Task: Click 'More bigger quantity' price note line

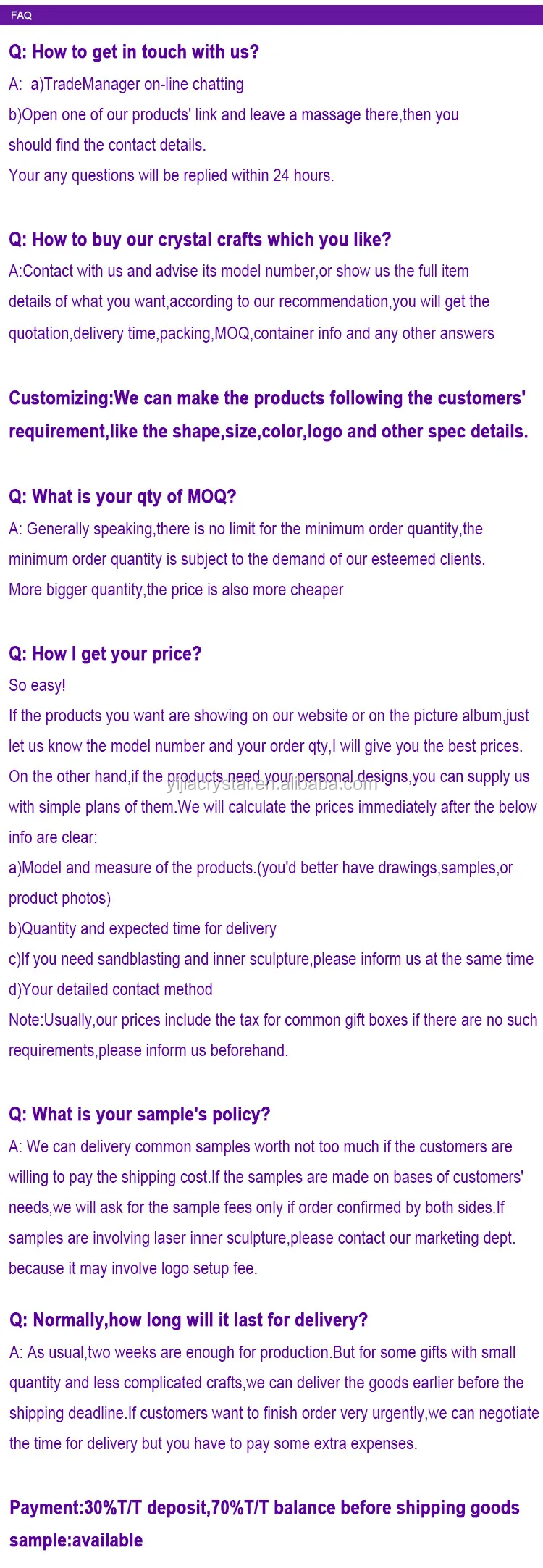Action: pyautogui.click(x=176, y=590)
